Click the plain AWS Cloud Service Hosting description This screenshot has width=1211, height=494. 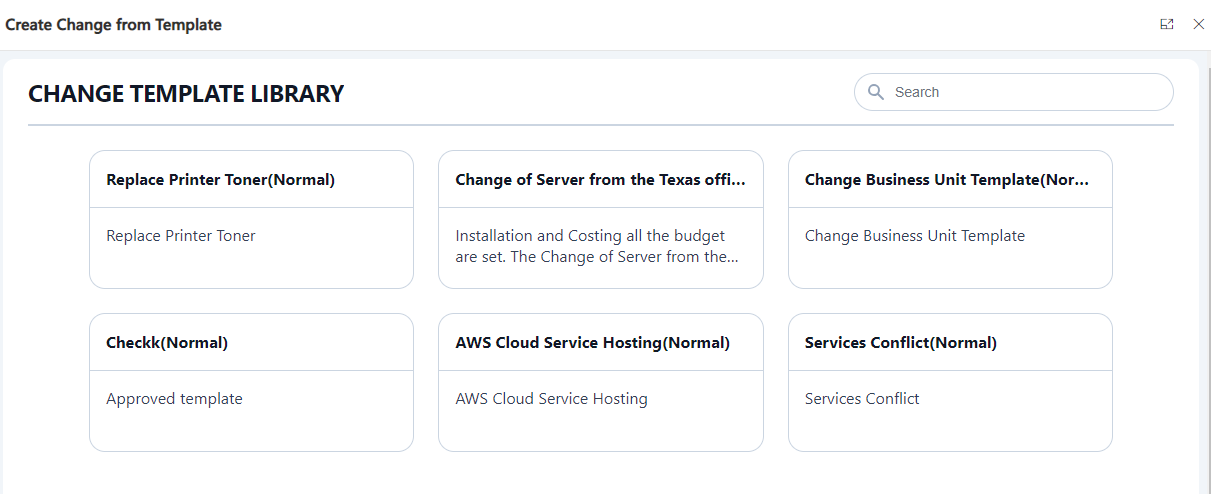click(551, 399)
